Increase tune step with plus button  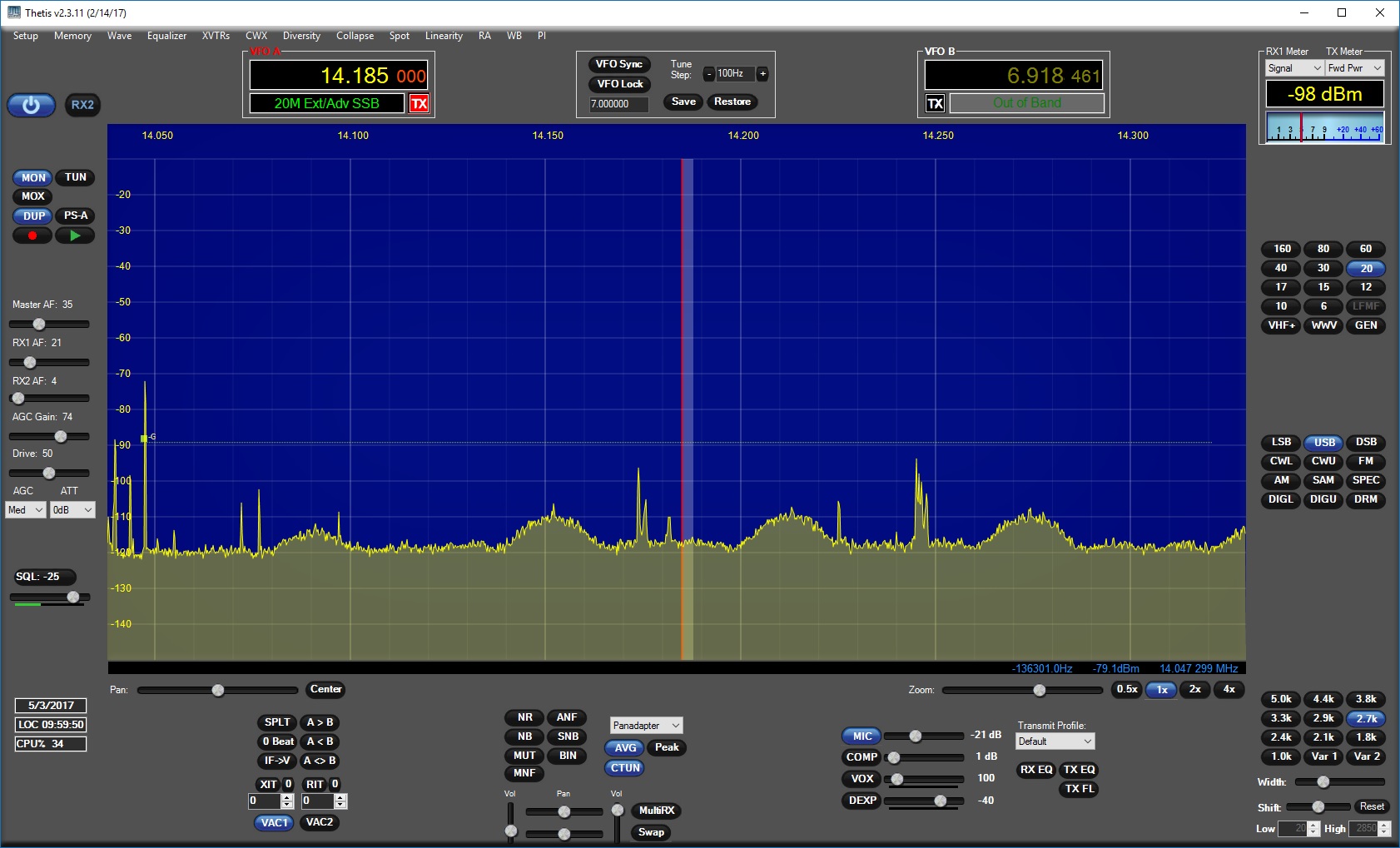762,74
